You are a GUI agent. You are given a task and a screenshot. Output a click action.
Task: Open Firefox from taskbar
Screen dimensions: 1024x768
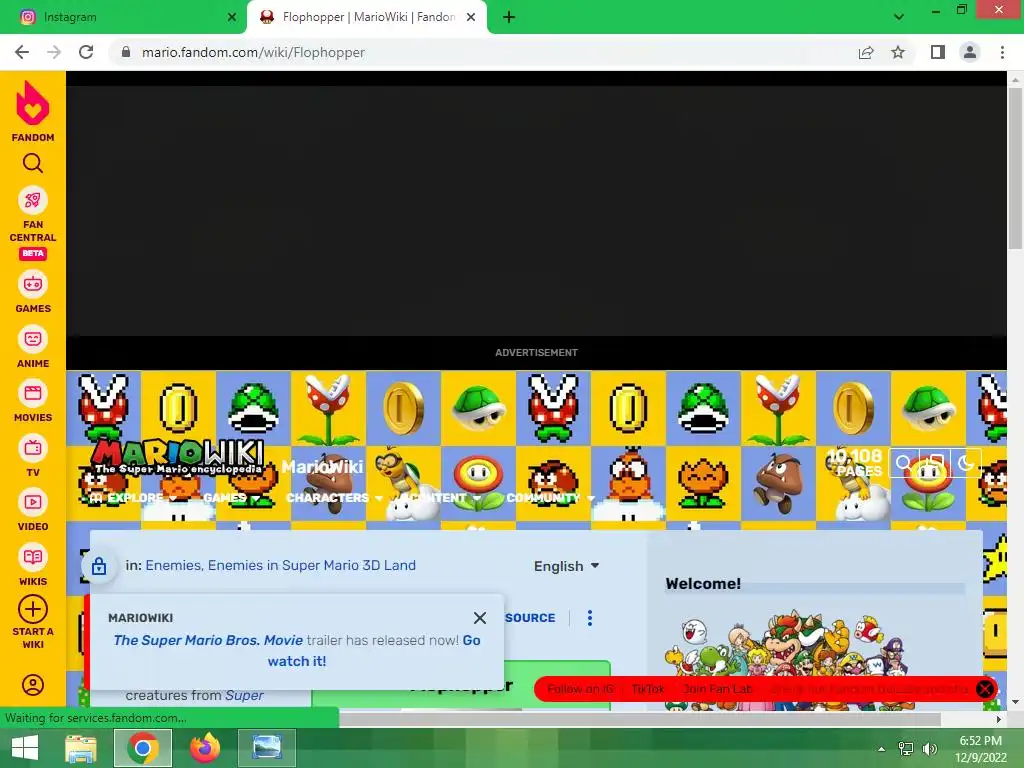click(205, 748)
